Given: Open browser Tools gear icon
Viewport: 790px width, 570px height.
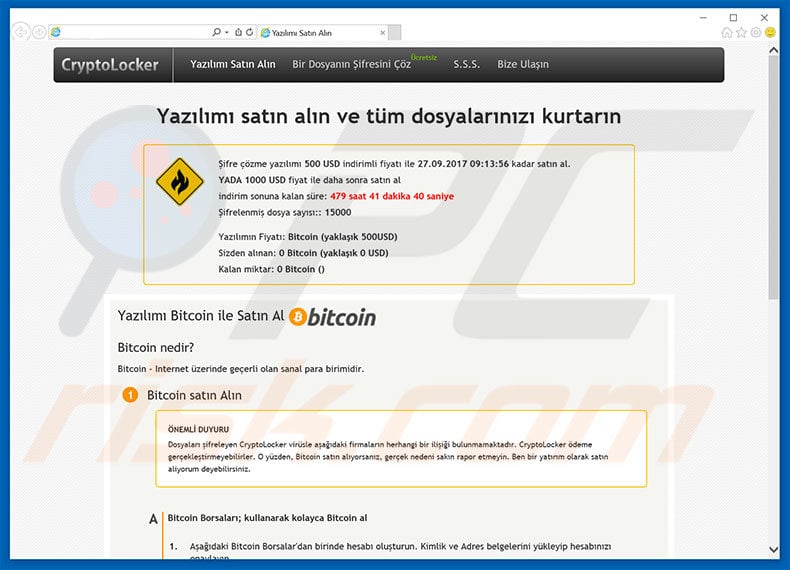Looking at the screenshot, I should click(756, 33).
